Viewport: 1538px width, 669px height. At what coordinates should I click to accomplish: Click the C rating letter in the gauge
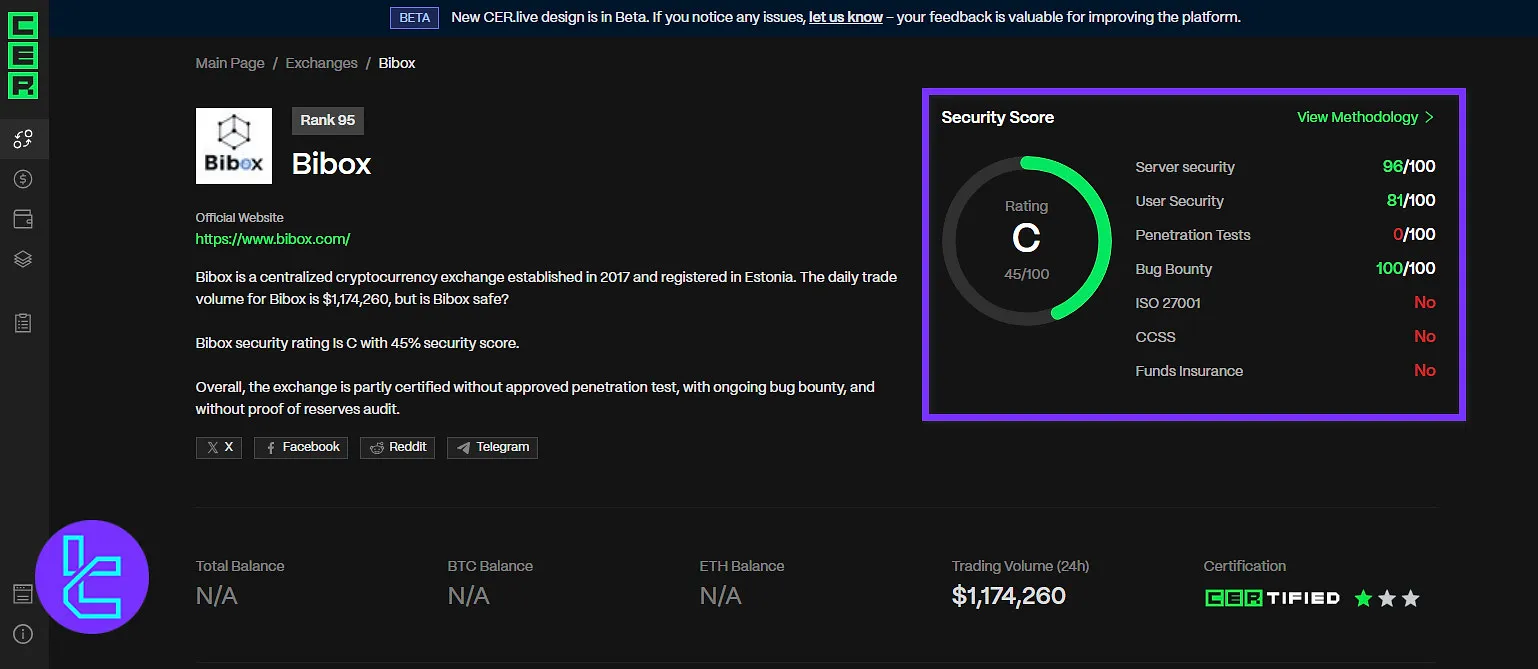1027,239
